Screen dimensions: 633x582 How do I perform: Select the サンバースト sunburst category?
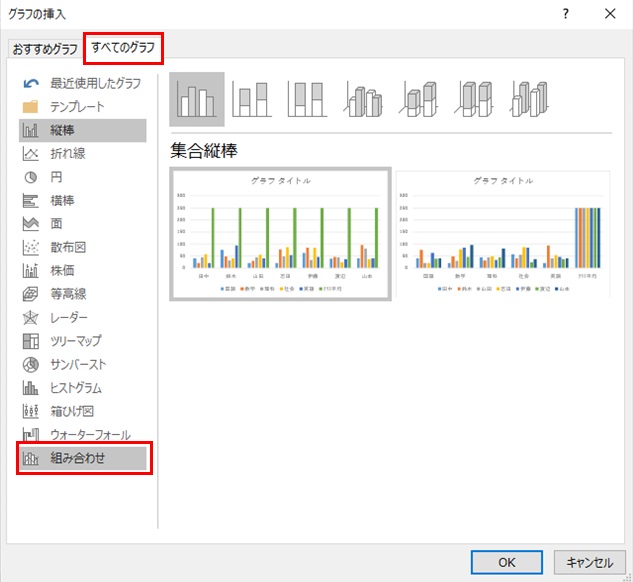(x=82, y=364)
